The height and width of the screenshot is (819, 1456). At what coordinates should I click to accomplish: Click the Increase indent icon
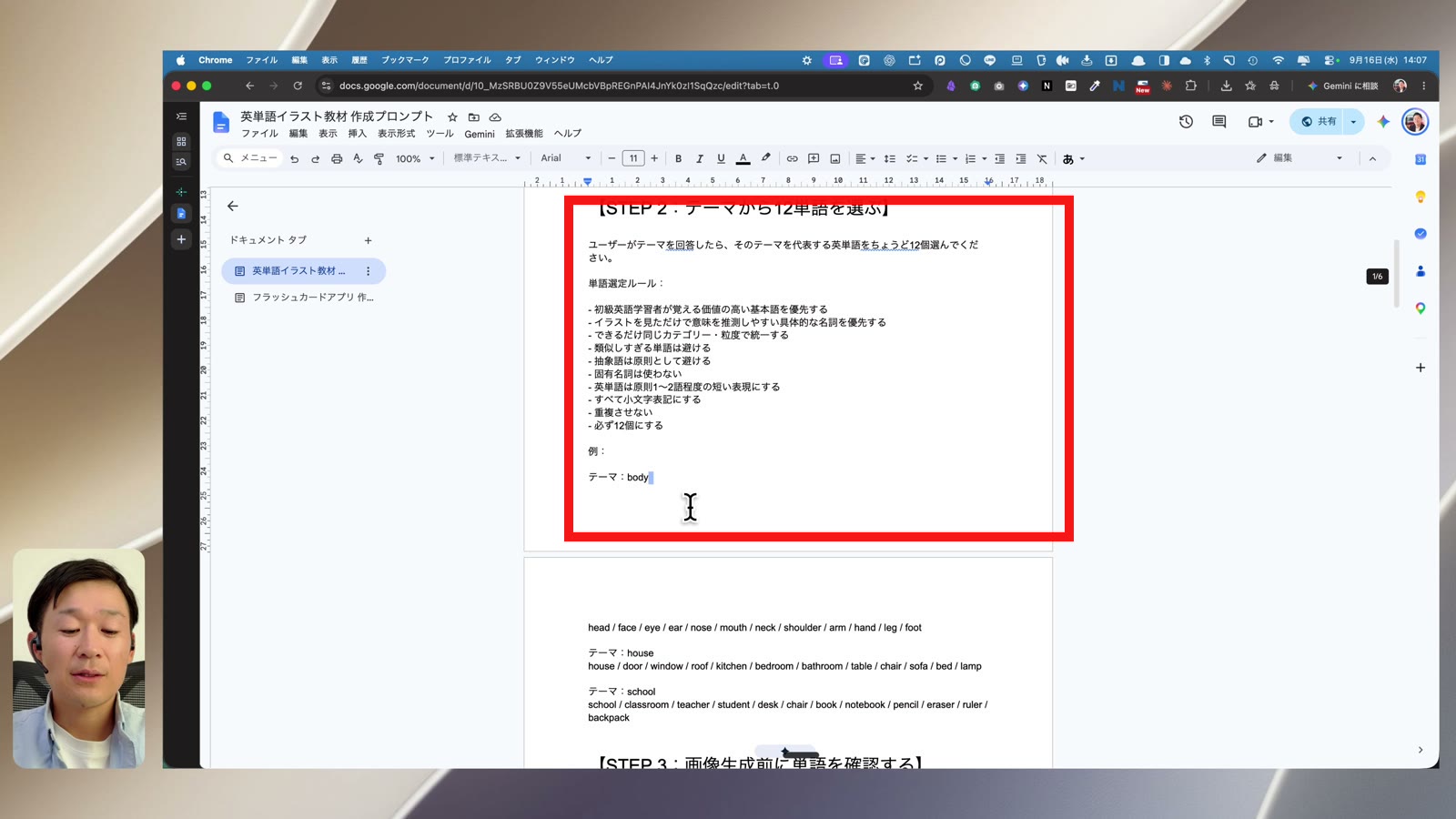[x=1021, y=158]
